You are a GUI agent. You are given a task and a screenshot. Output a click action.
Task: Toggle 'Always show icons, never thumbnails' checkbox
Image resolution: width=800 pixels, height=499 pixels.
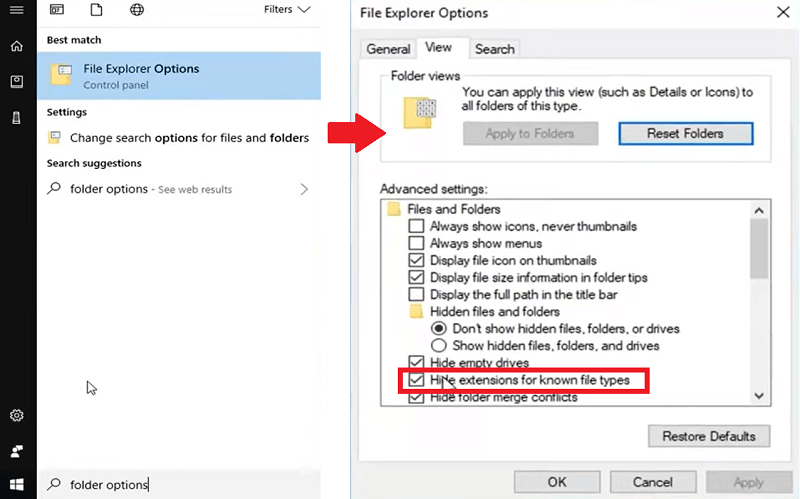pos(417,227)
